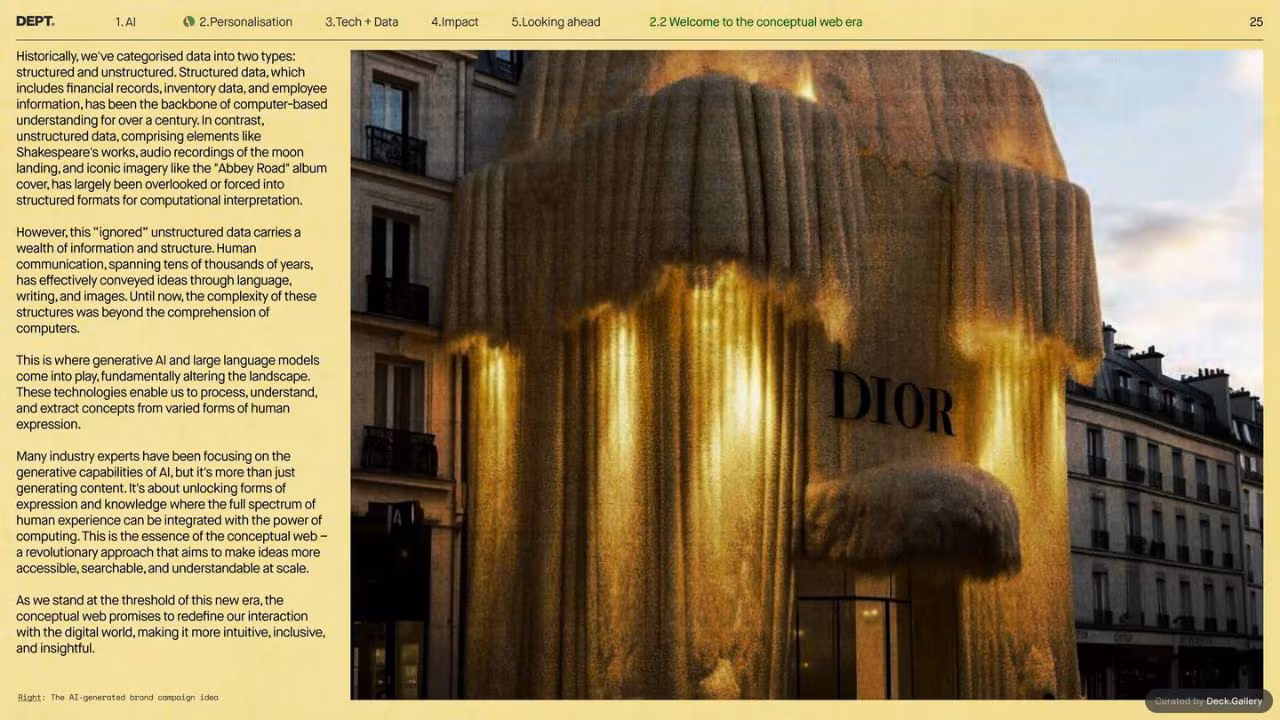
Task: Jump to the 5.Looking ahead section
Action: [556, 21]
